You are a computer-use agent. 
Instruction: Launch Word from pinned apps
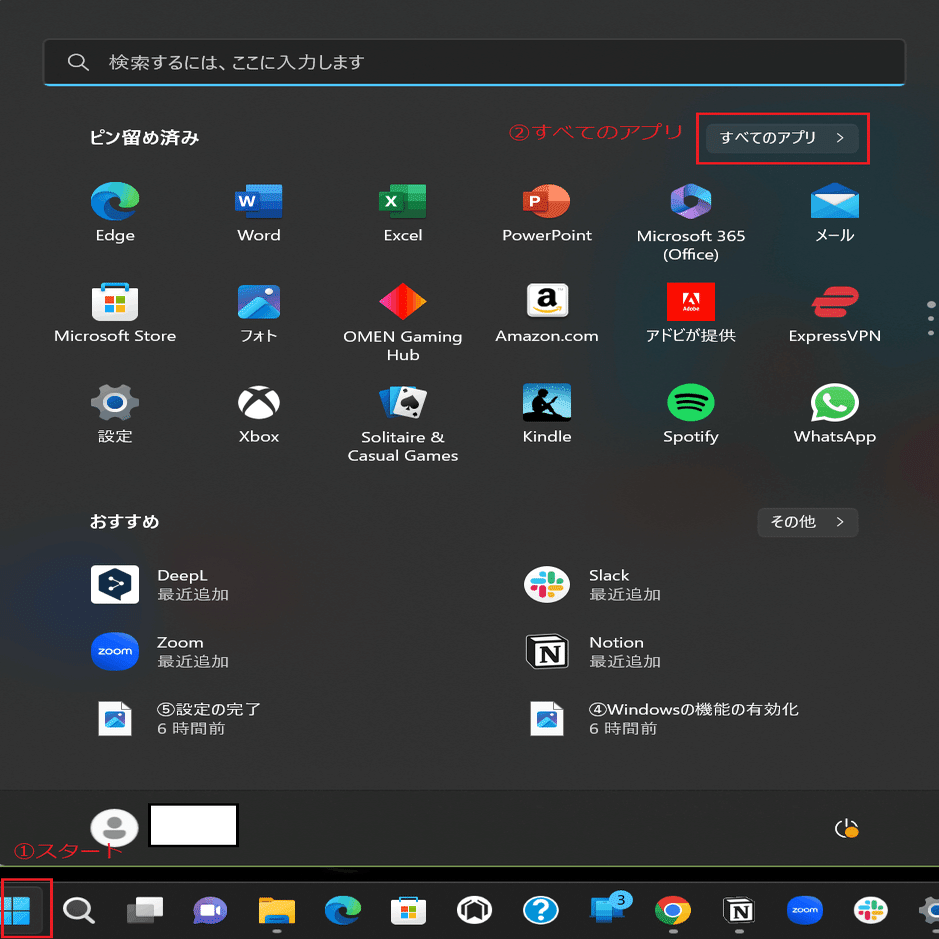tap(259, 213)
